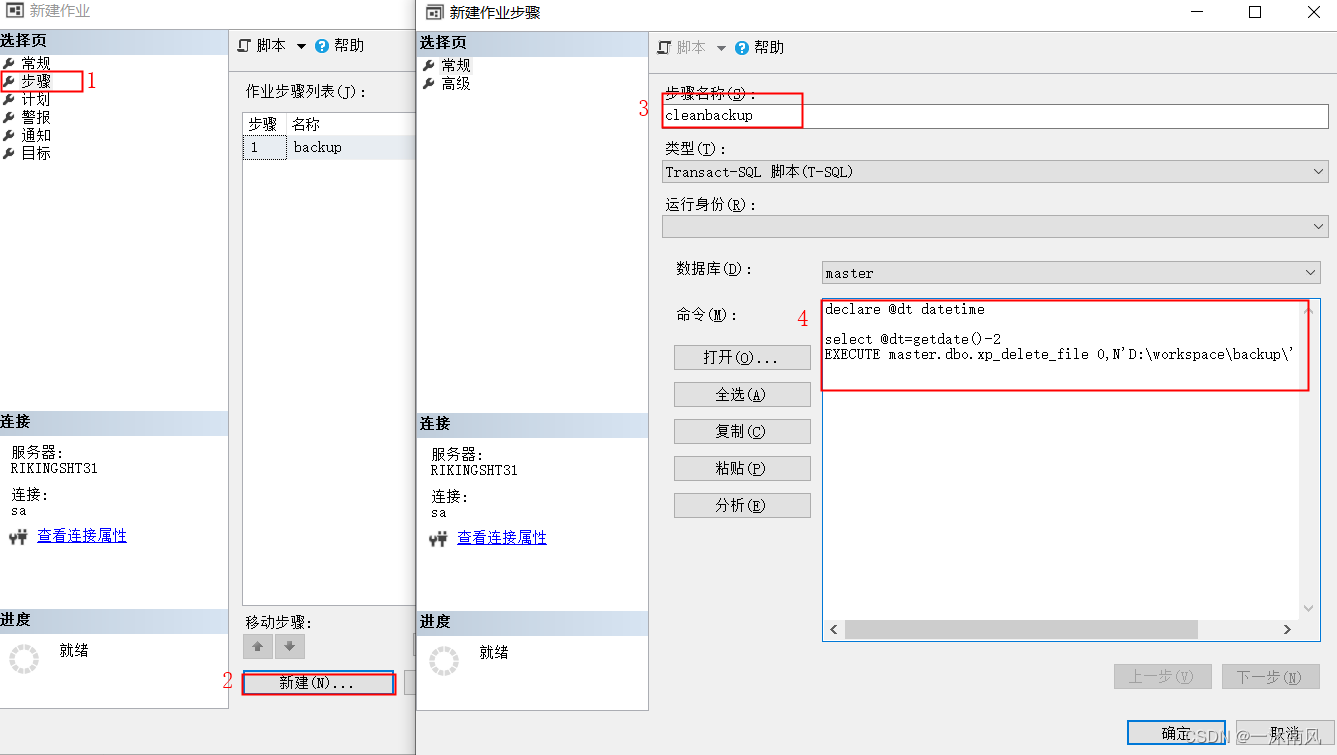
Task: Click server name RIKINGSHT31 in 新建作业步骤
Action: click(x=474, y=470)
